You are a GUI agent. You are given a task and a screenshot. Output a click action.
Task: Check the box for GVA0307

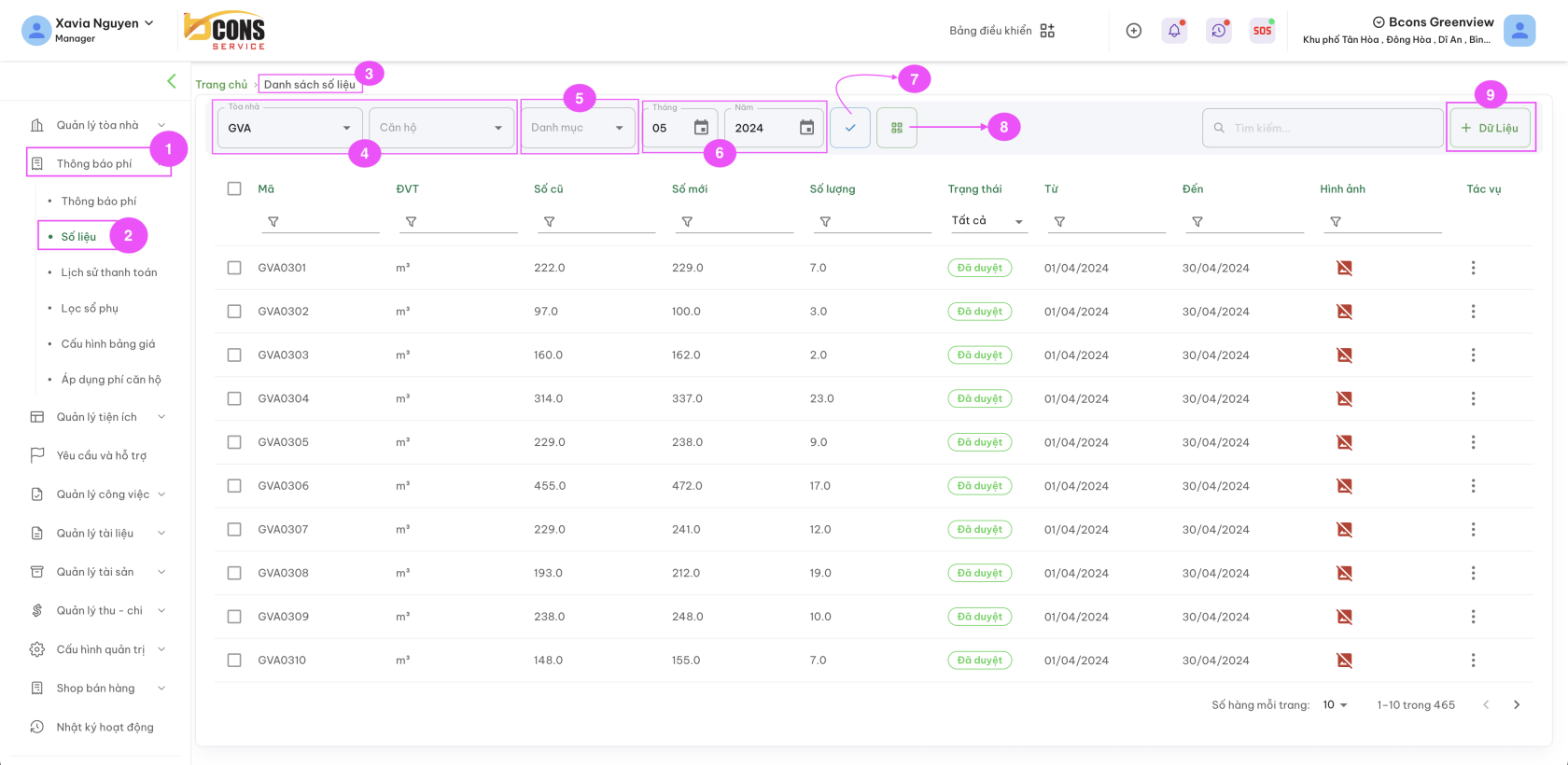(x=234, y=529)
